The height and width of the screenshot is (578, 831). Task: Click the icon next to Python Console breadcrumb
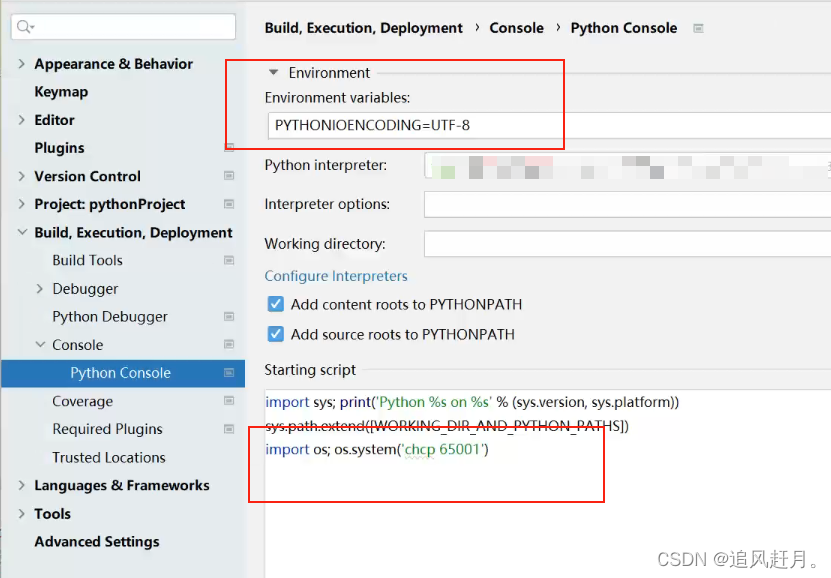pos(699,28)
